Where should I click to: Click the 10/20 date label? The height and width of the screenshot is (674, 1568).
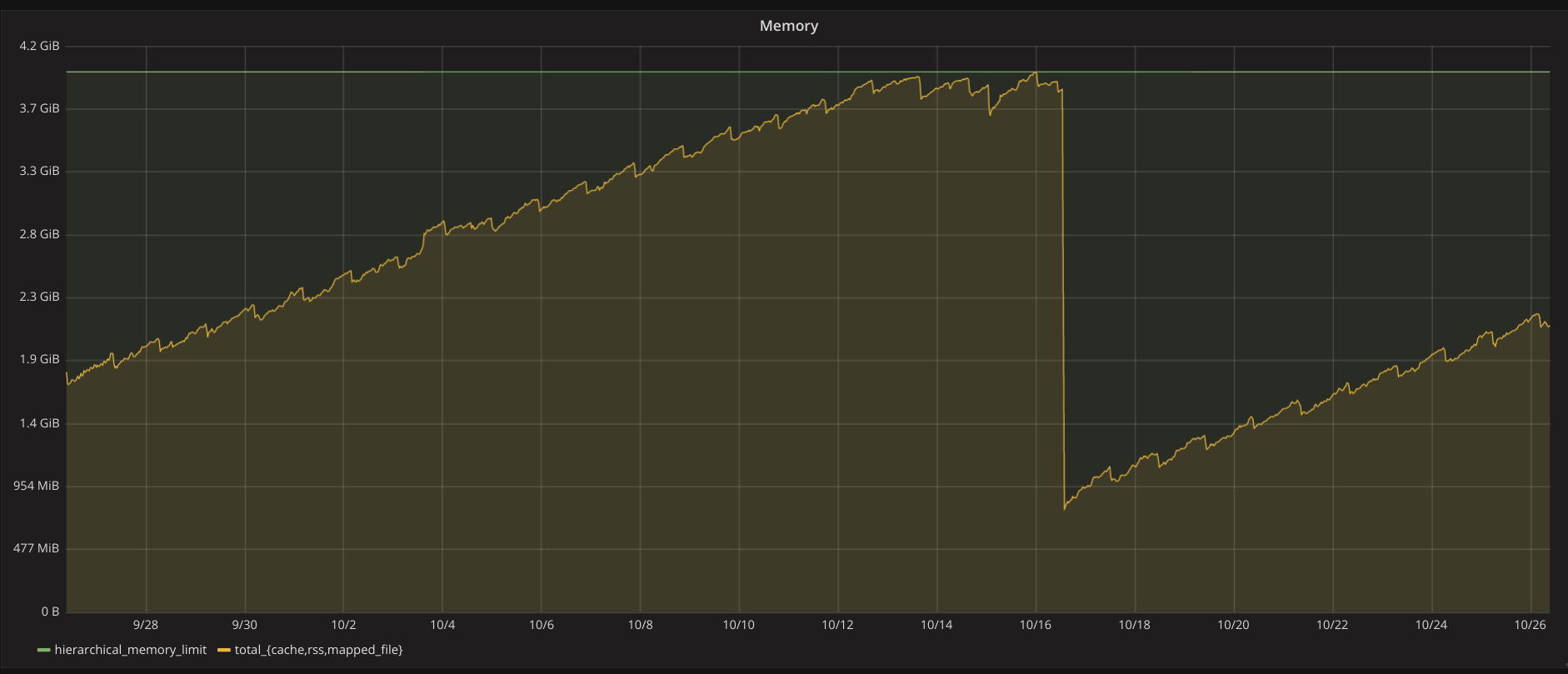[x=1233, y=625]
